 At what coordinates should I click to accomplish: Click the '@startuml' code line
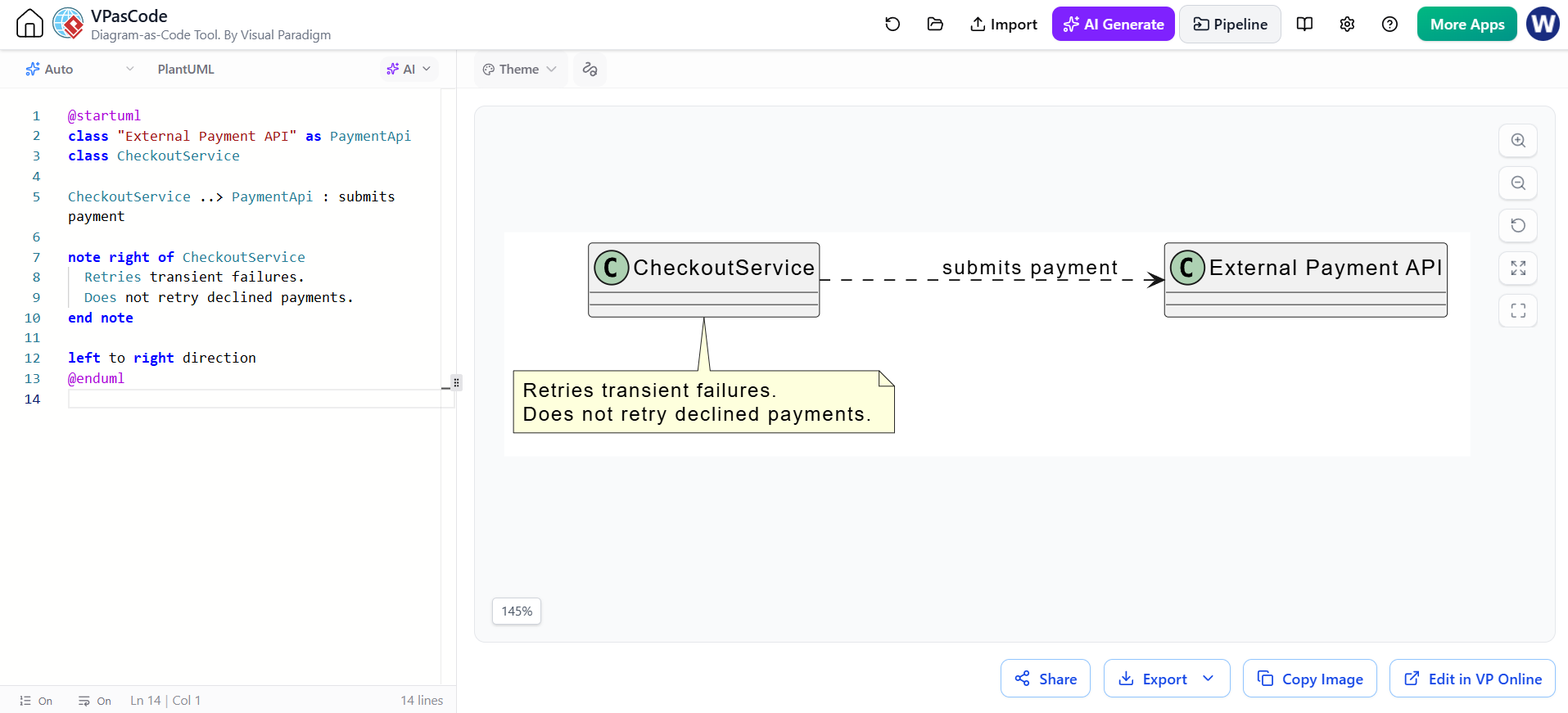pyautogui.click(x=104, y=115)
